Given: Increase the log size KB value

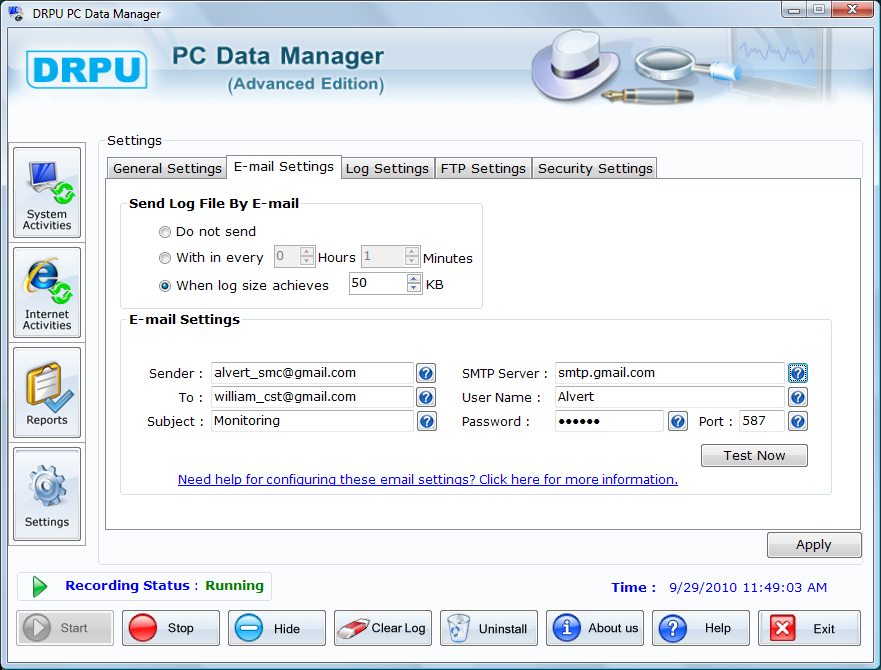Looking at the screenshot, I should pos(414,279).
